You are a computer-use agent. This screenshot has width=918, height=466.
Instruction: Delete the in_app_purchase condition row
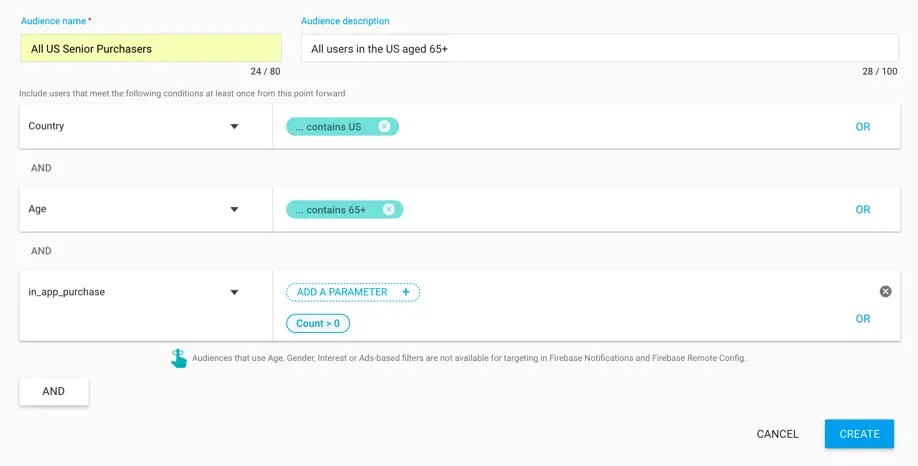click(885, 292)
